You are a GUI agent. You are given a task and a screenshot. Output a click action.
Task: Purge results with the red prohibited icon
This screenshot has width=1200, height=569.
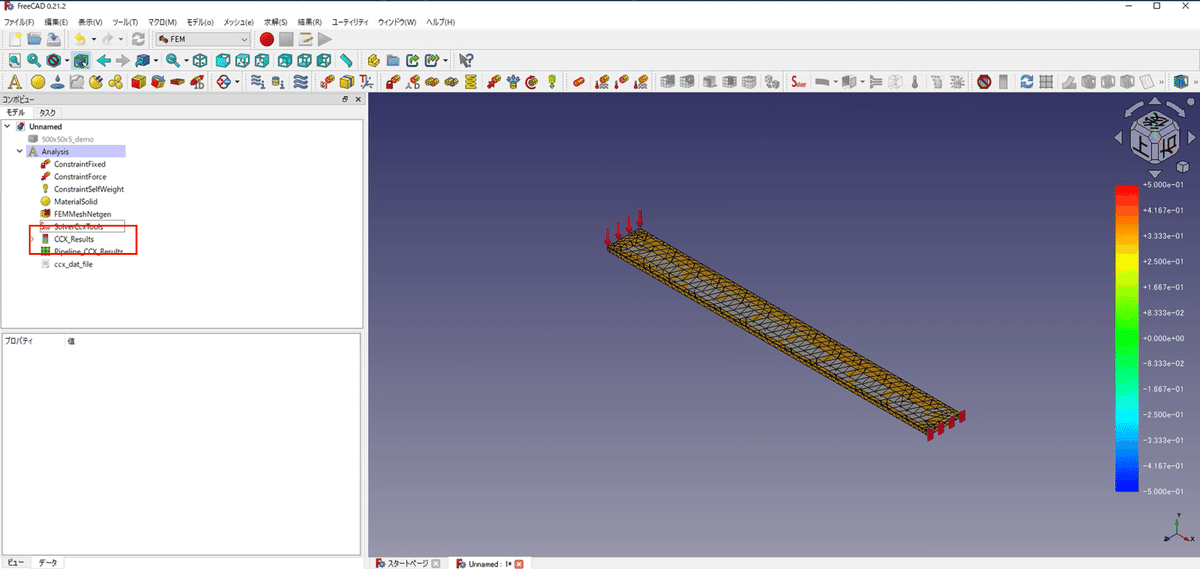click(x=984, y=81)
